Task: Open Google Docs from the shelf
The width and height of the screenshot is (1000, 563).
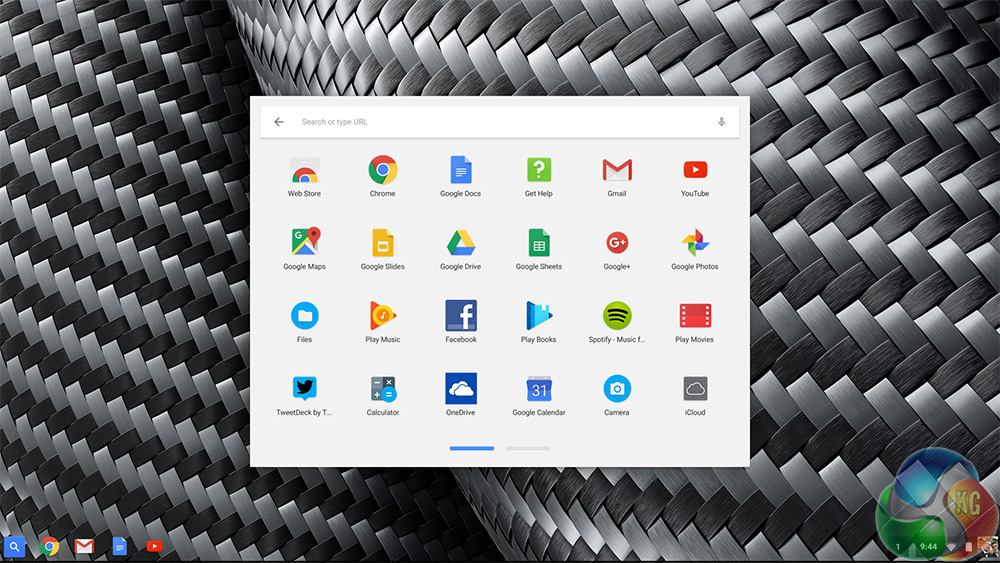Action: coord(119,546)
